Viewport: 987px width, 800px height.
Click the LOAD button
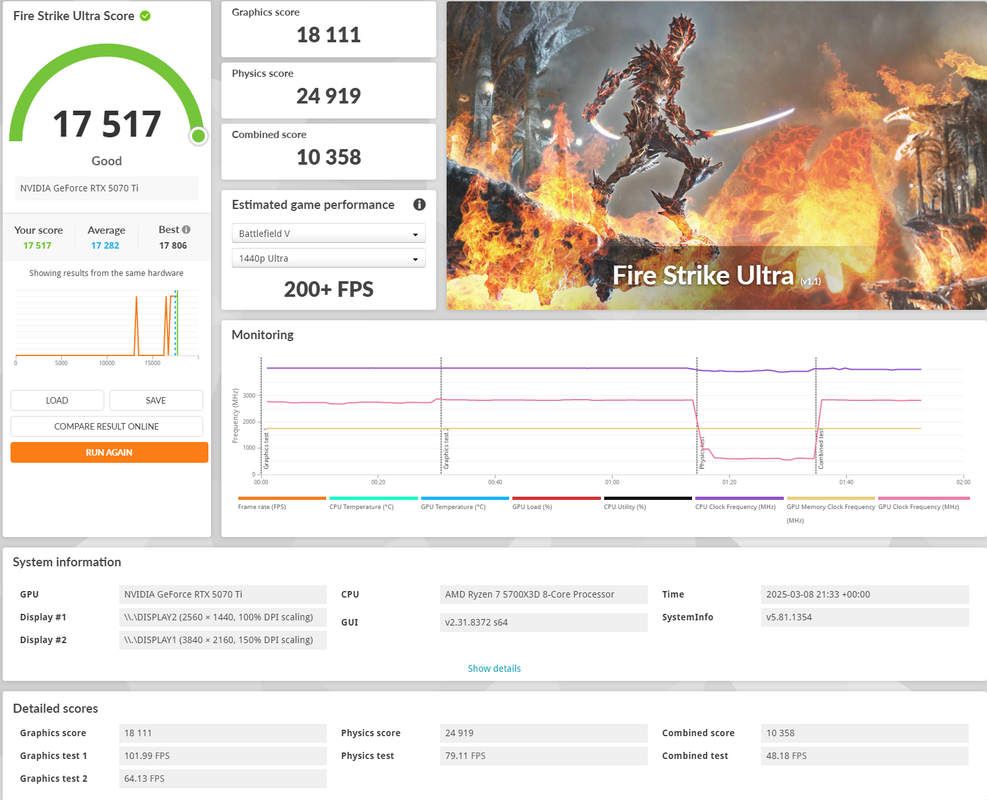pyautogui.click(x=57, y=400)
